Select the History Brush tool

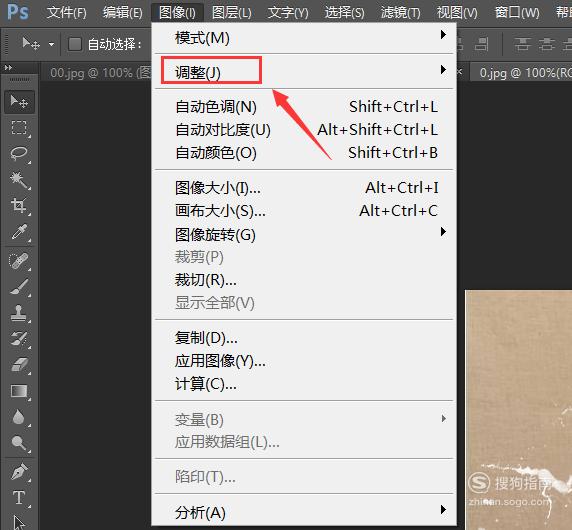[19, 339]
